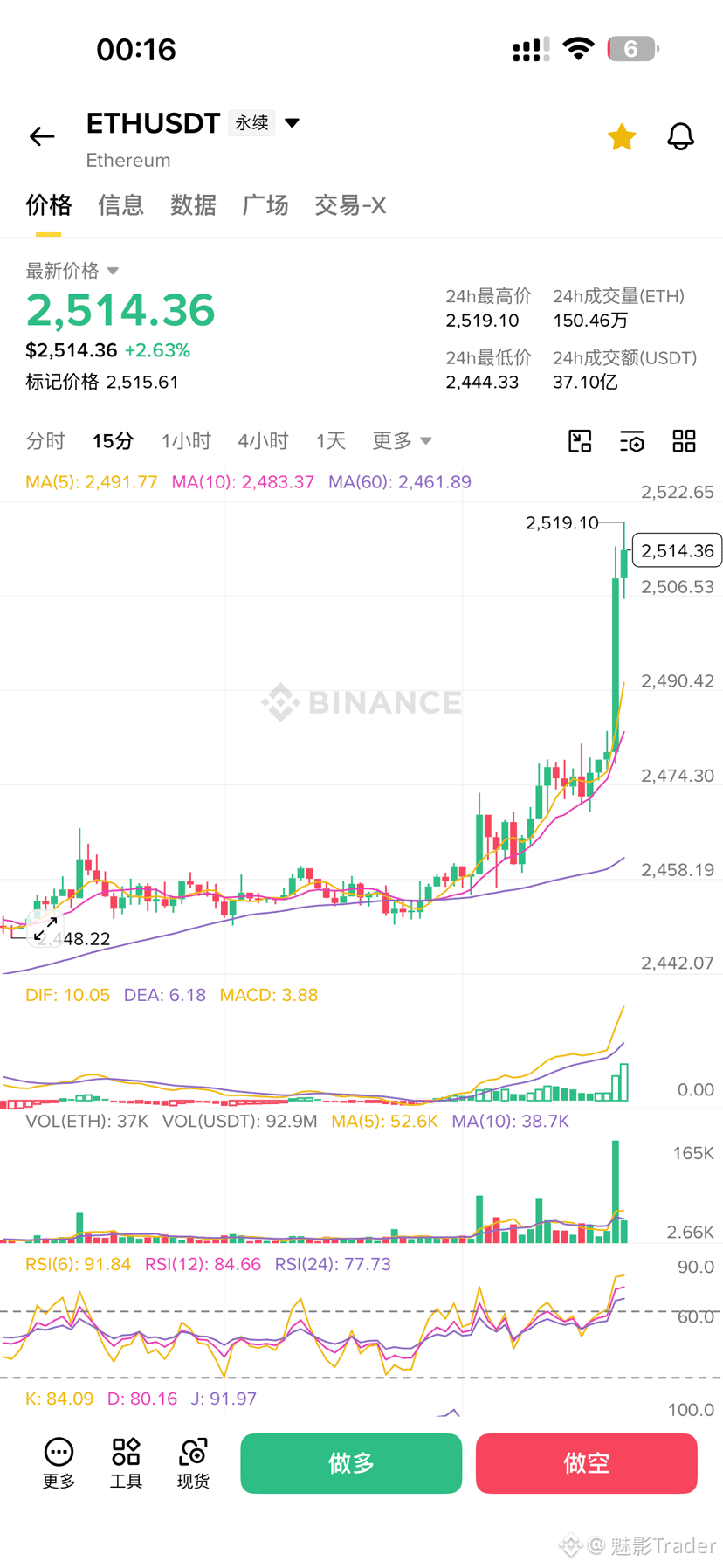This screenshot has height=1568, width=723.
Task: Open the 更多 intervals dropdown
Action: click(402, 441)
